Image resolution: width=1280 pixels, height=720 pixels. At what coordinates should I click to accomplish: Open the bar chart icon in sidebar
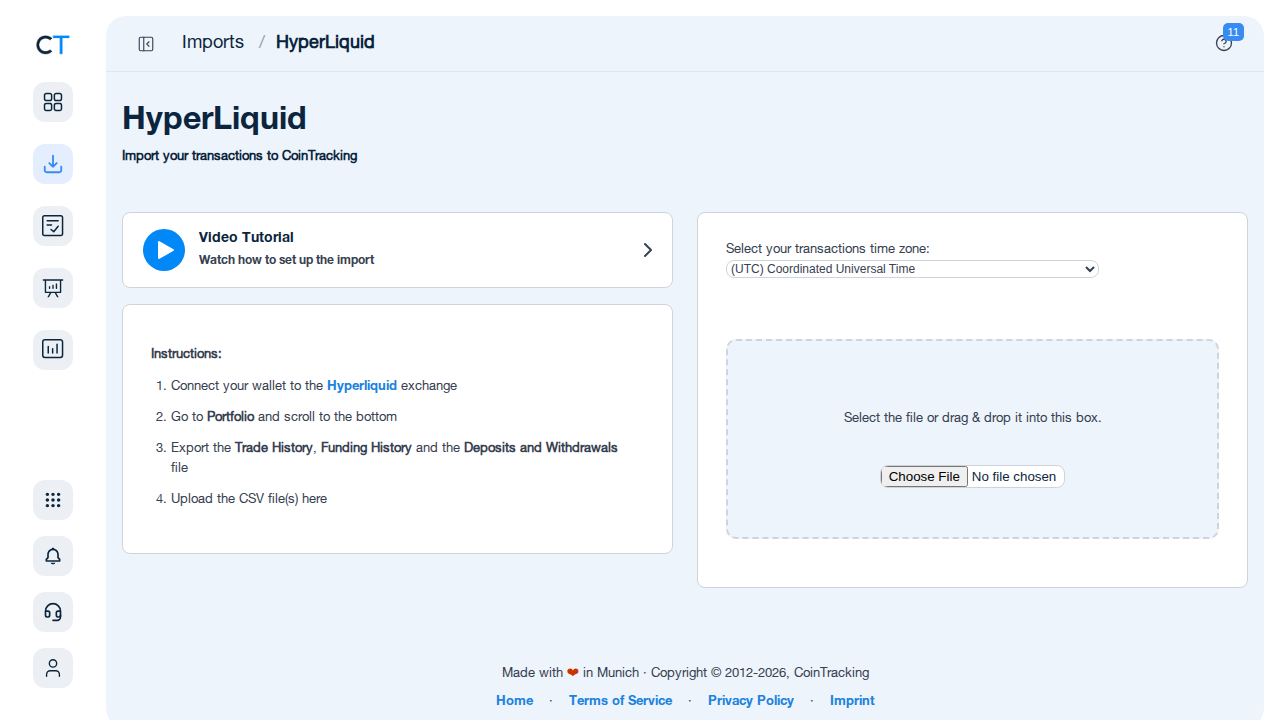53,350
